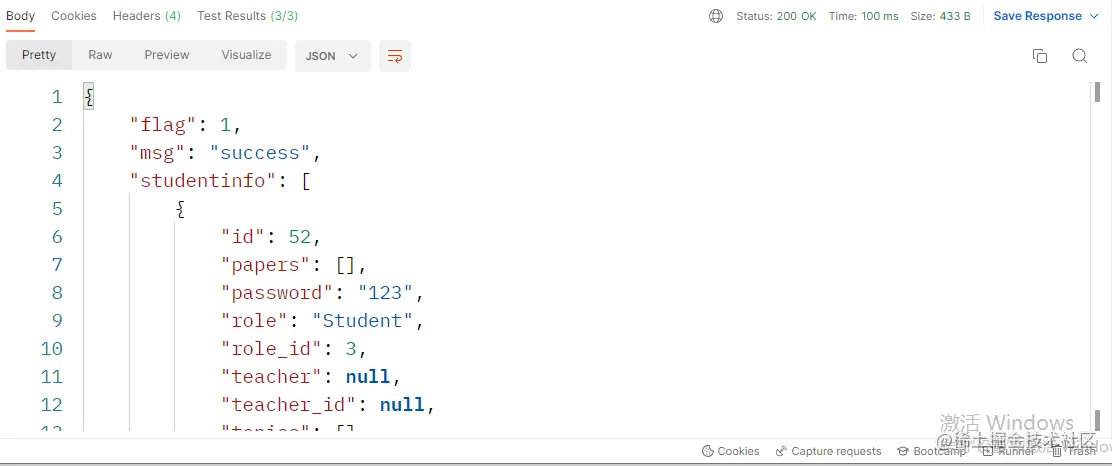
Task: Click the "Student" role value
Action: (362, 321)
